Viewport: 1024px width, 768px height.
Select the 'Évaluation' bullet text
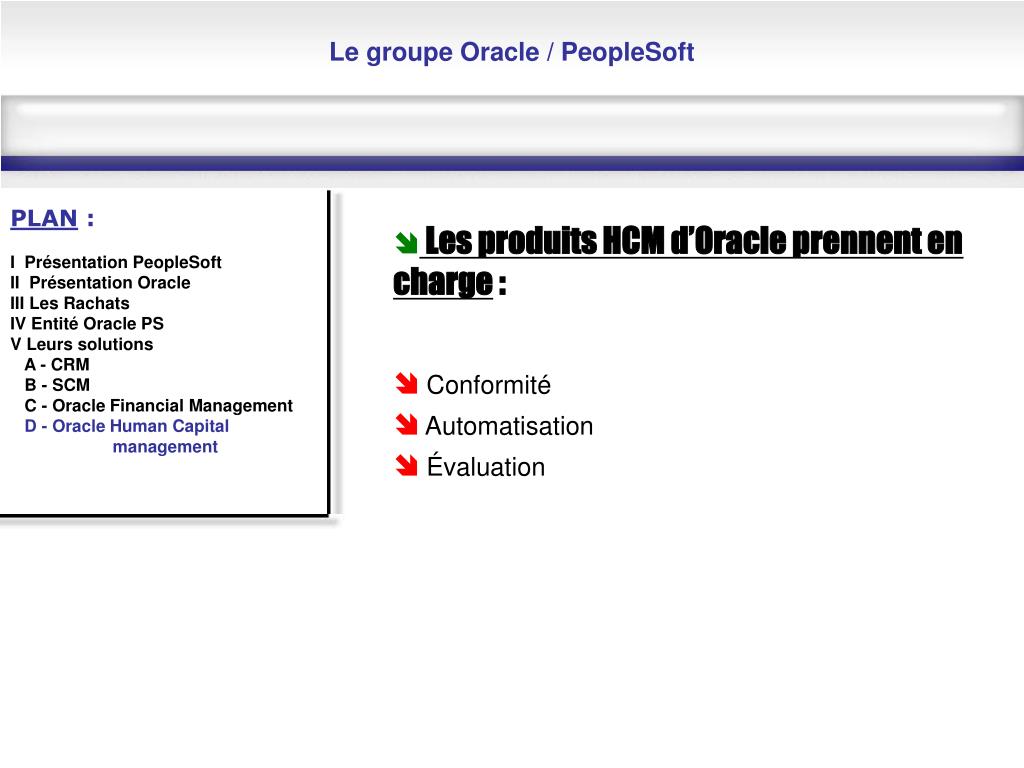coord(486,466)
